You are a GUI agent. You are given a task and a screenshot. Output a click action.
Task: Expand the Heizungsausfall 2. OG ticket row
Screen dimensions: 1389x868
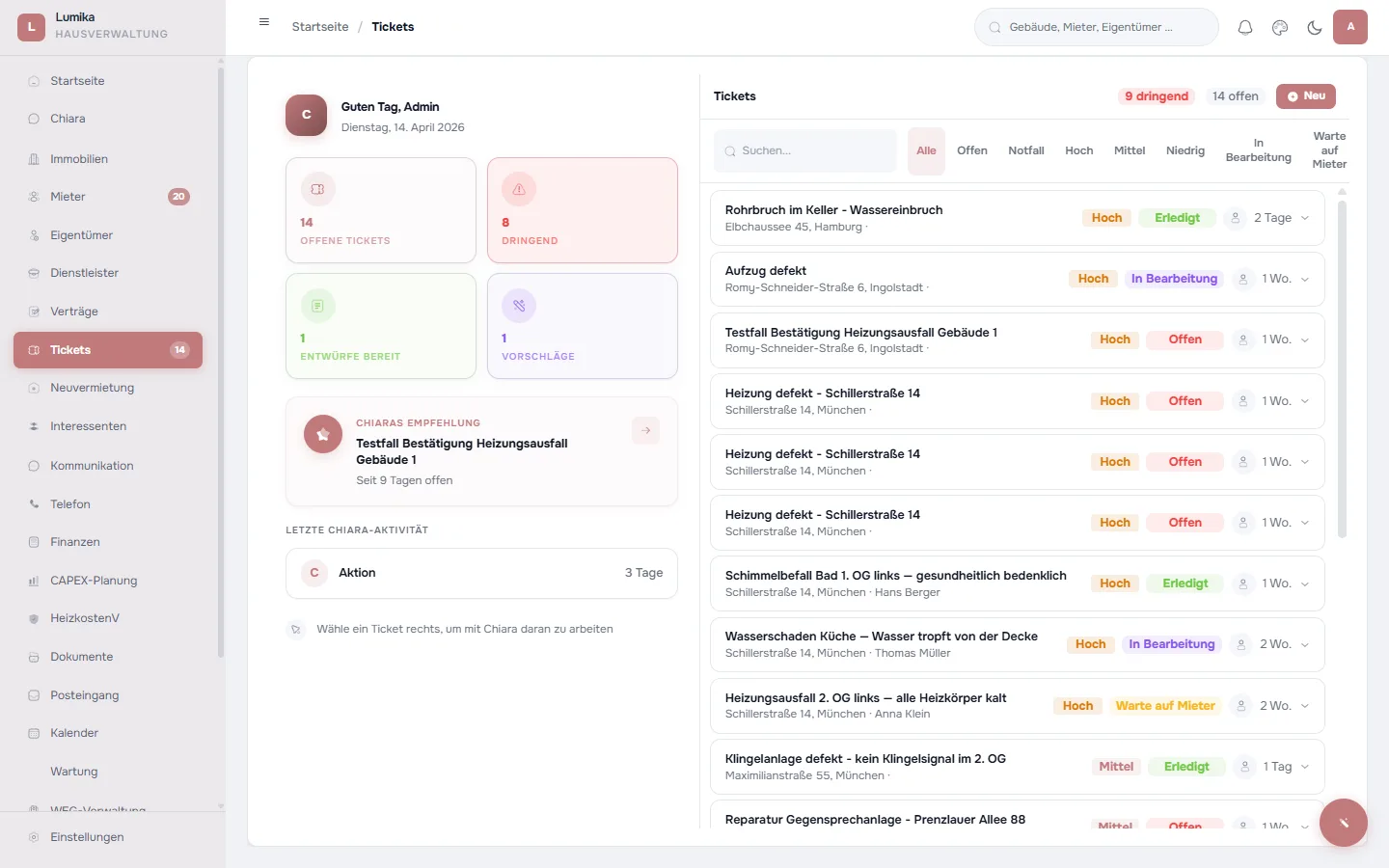(x=1305, y=705)
